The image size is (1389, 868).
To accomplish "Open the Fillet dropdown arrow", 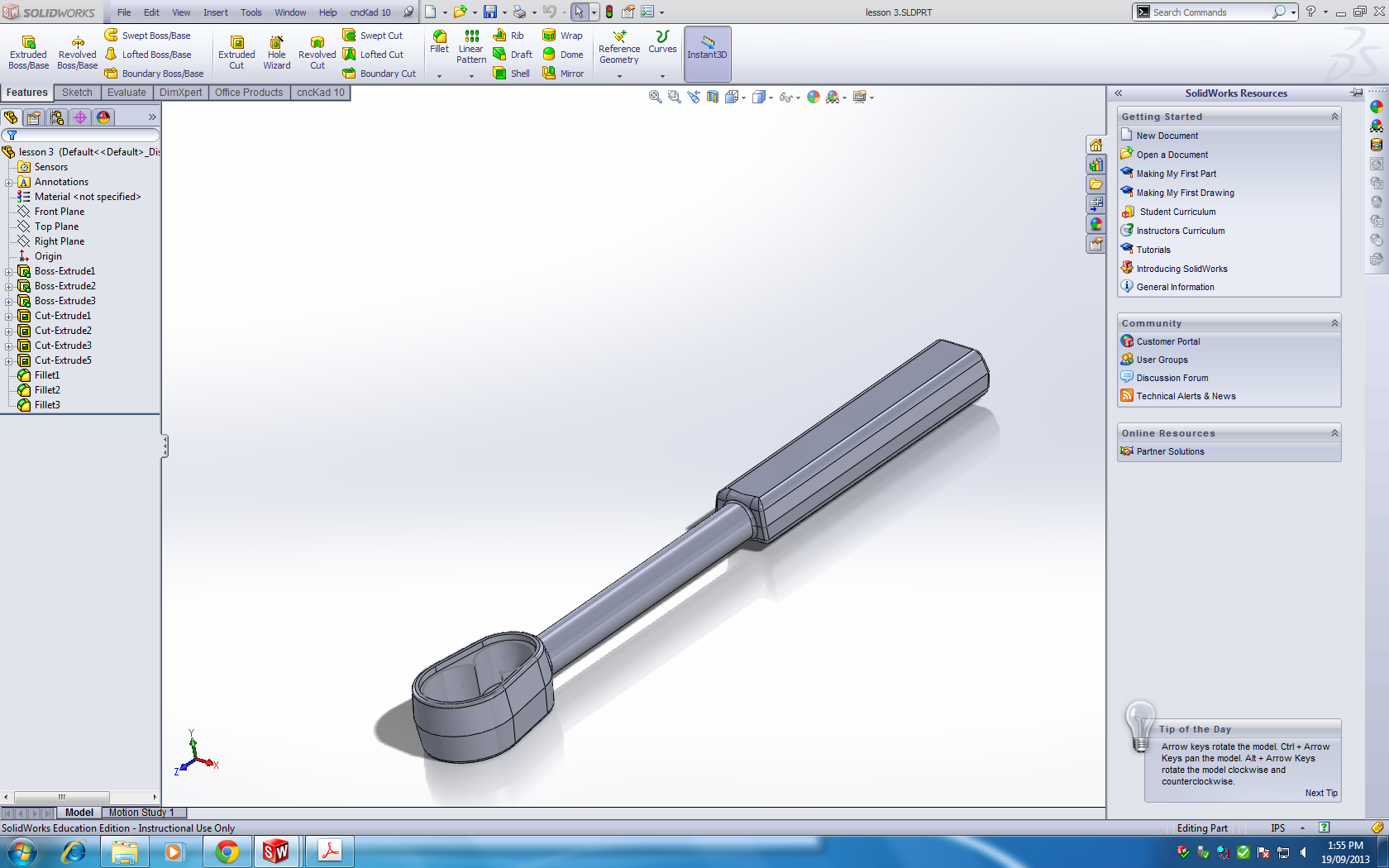I will pyautogui.click(x=439, y=76).
